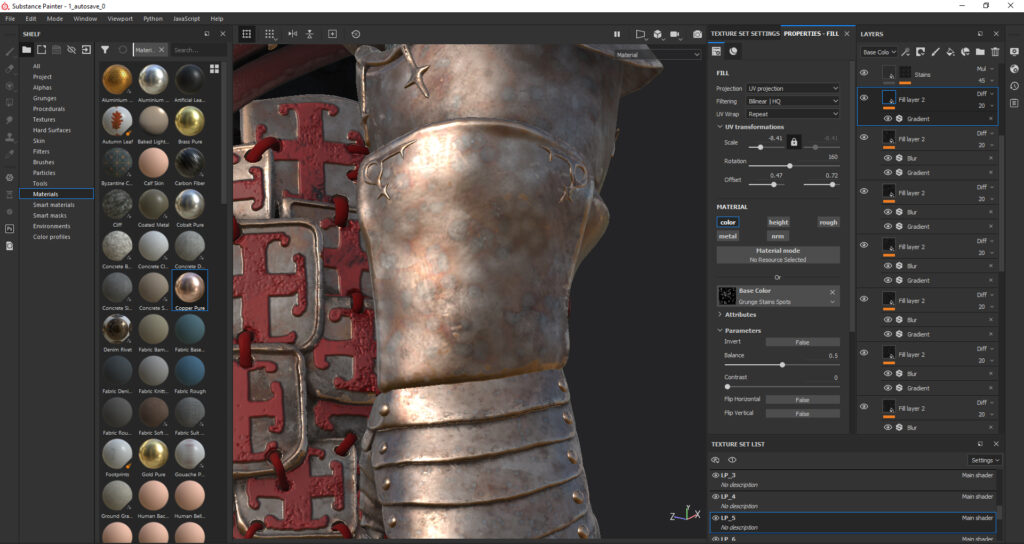Switch to the Texture Set Settings tab
The height and width of the screenshot is (544, 1024).
click(744, 33)
